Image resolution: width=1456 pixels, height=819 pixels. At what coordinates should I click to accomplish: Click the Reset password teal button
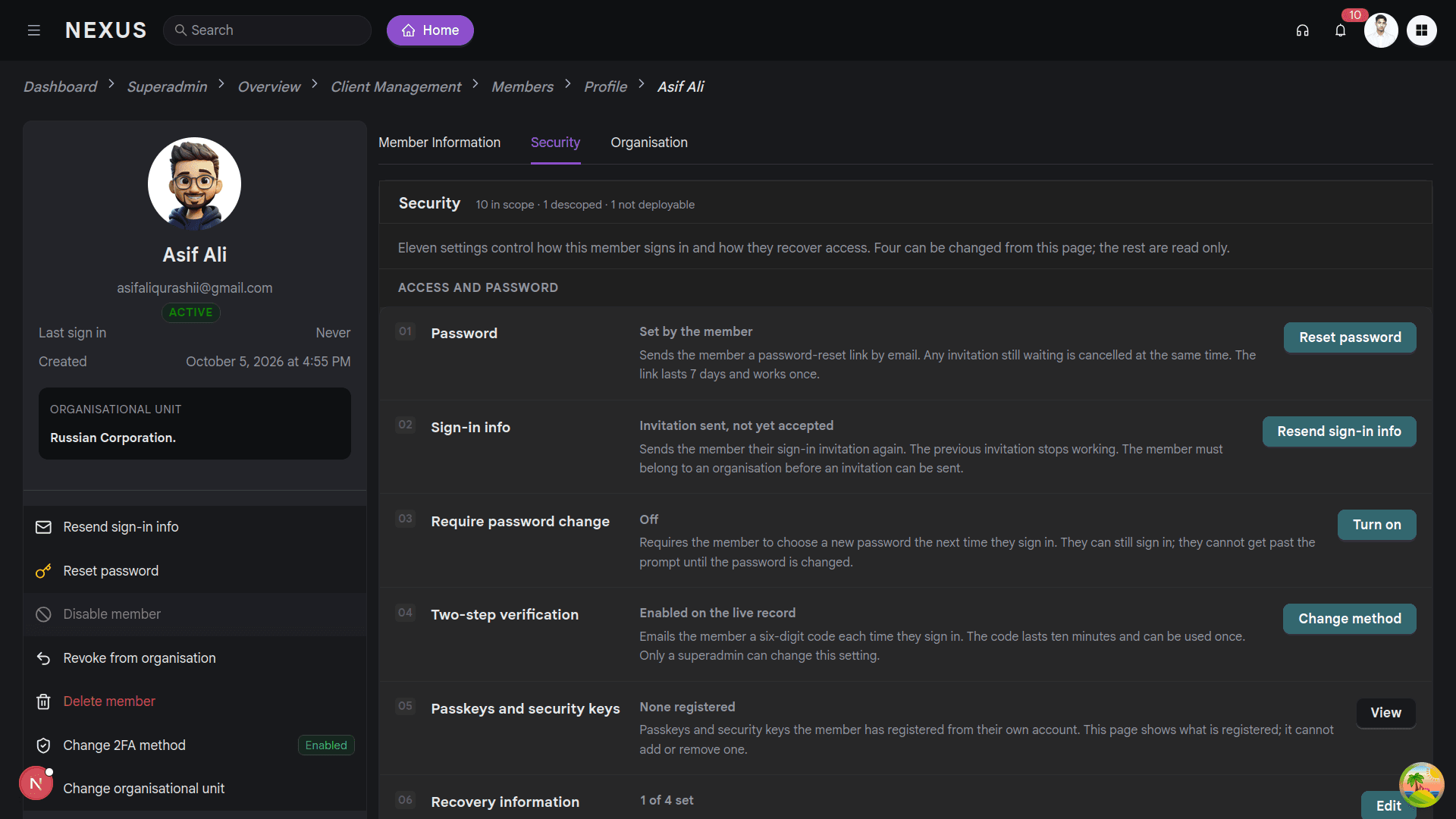pos(1350,337)
